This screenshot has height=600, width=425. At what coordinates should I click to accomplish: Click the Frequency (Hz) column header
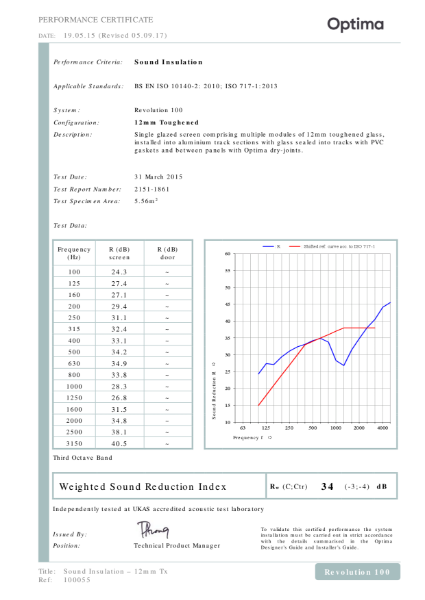click(74, 253)
